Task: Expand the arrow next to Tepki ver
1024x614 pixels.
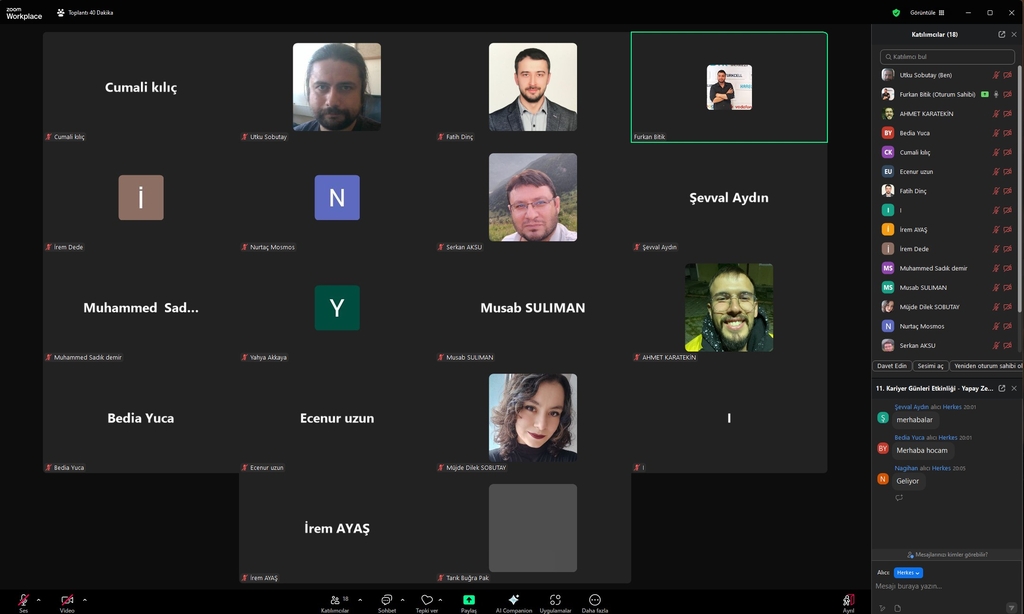Action: 440,600
